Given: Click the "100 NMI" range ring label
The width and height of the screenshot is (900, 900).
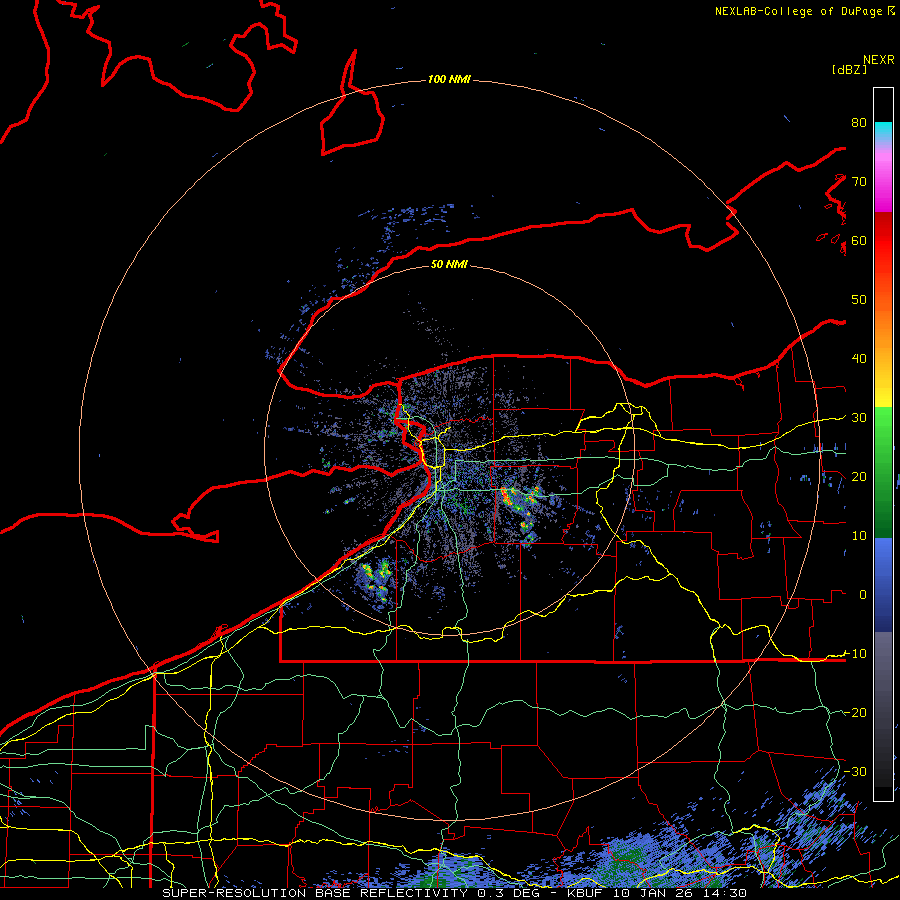Looking at the screenshot, I should pyautogui.click(x=449, y=79).
